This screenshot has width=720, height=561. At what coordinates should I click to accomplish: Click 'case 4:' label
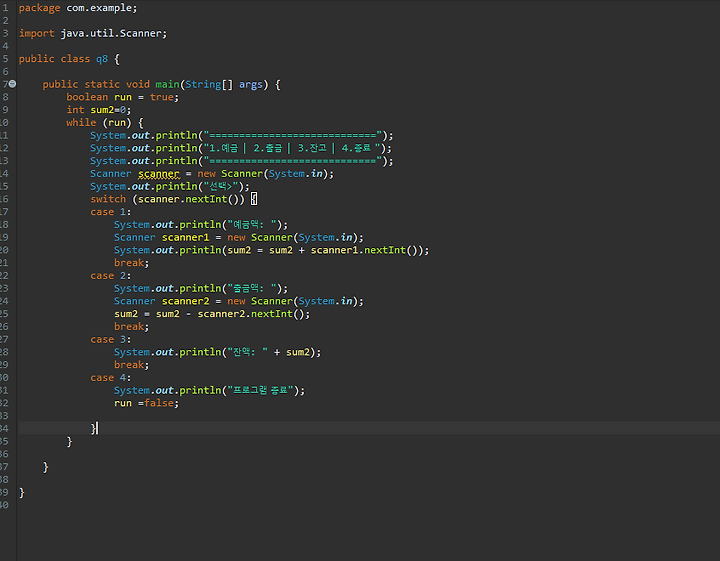point(111,378)
